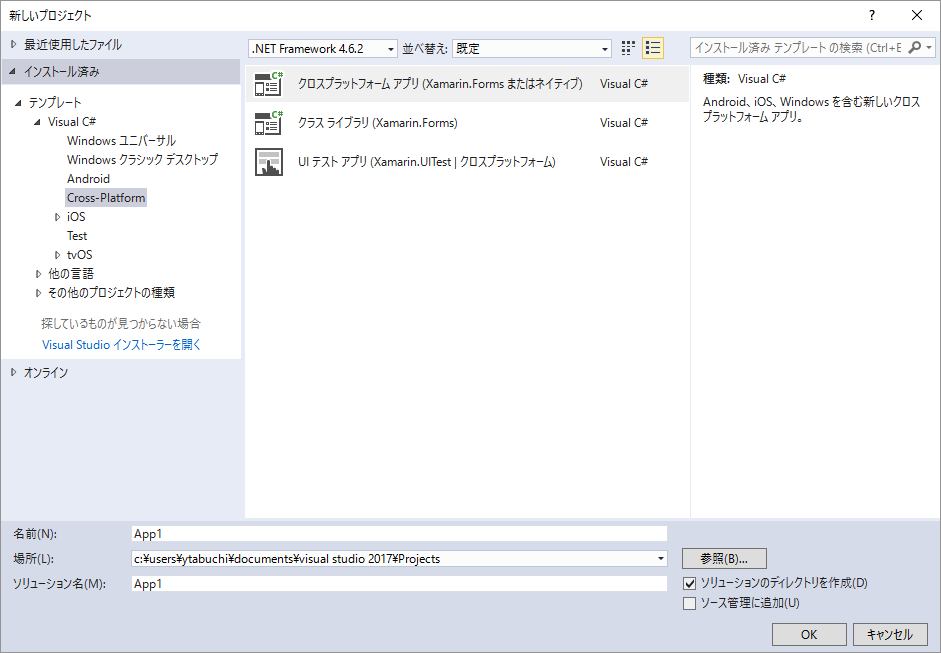Click the 参照(B)... browse button
The image size is (941, 653).
pyautogui.click(x=724, y=559)
